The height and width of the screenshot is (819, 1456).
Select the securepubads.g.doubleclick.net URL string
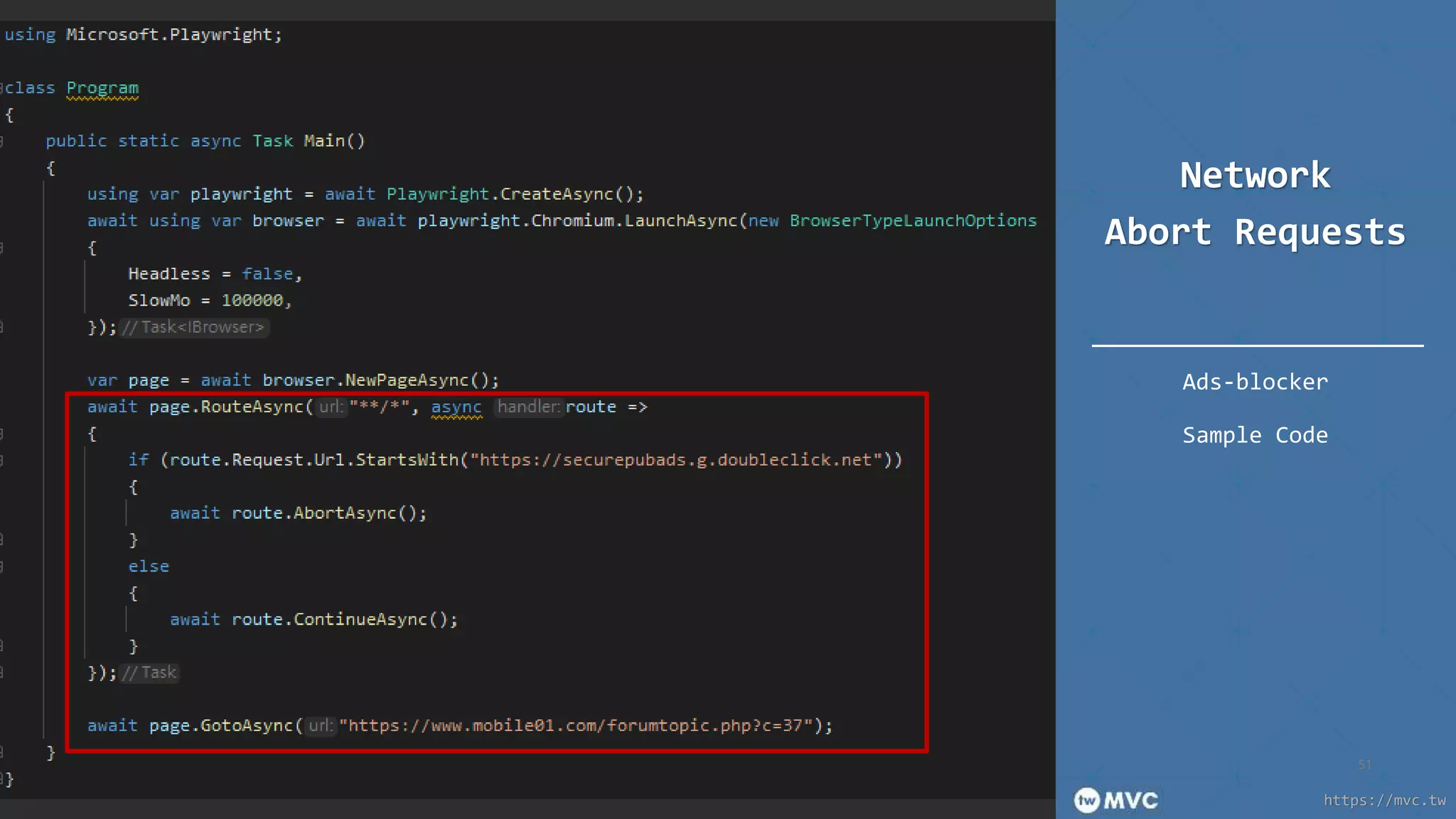(x=676, y=460)
